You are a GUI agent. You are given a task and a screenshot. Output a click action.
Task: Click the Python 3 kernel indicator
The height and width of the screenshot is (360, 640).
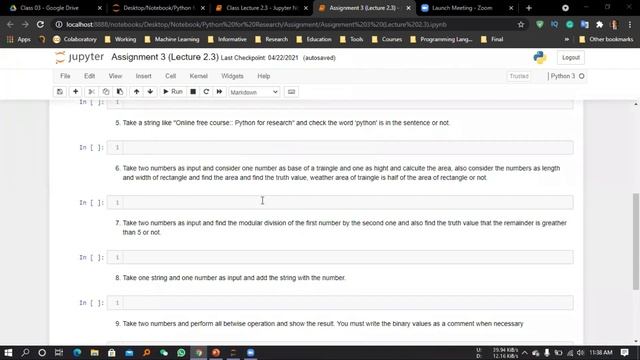tap(567, 76)
